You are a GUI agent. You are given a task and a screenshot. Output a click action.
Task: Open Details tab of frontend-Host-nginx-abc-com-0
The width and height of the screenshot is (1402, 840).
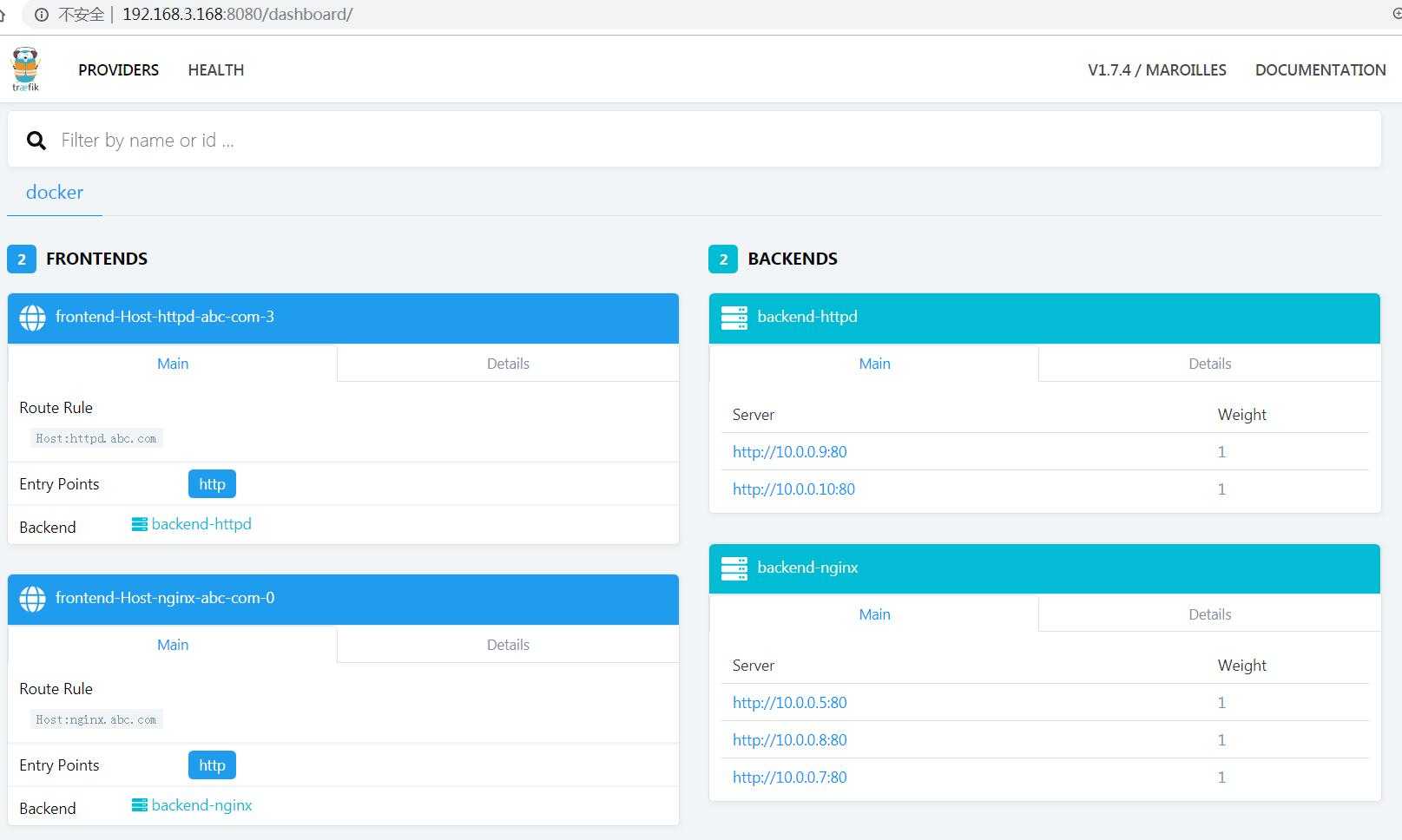click(x=508, y=645)
